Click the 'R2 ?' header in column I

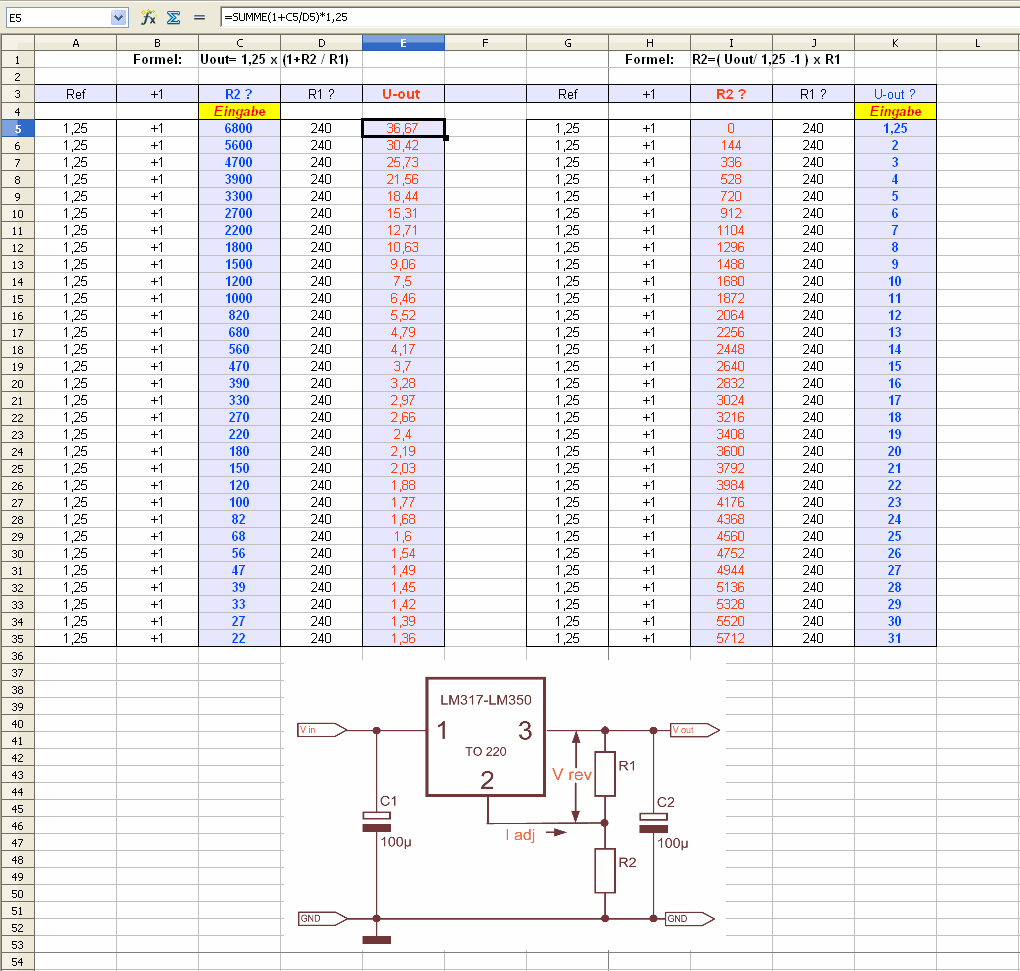731,94
